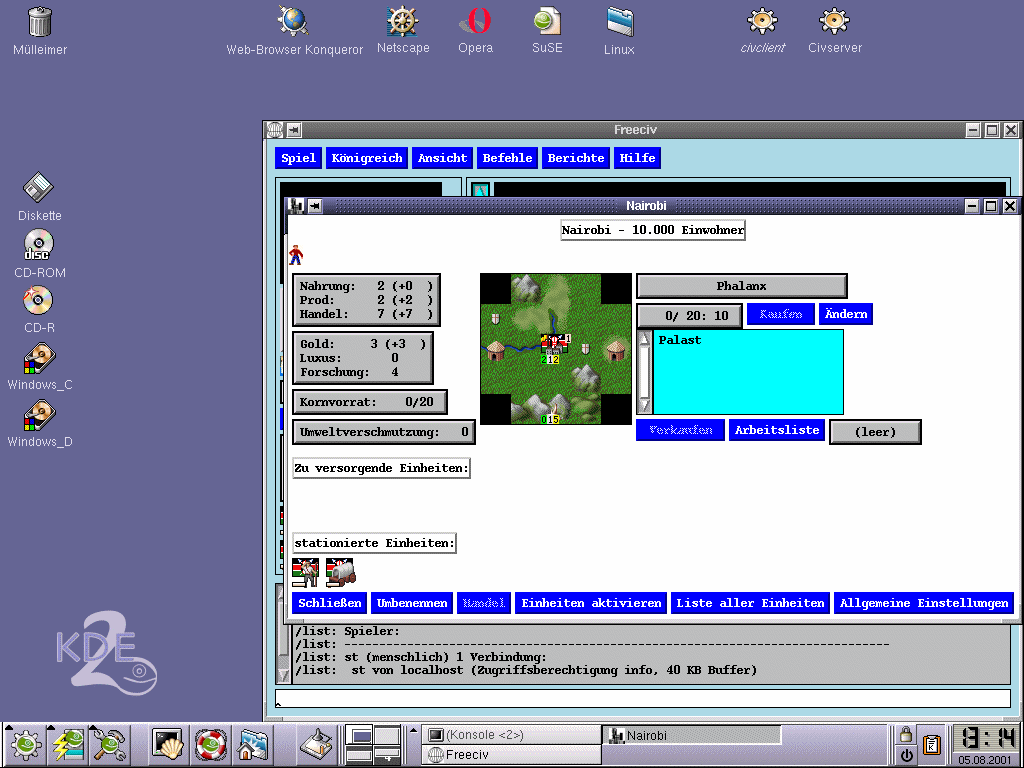Screen dimensions: 1024x768
Task: Open the Ansicht menu
Action: point(443,158)
